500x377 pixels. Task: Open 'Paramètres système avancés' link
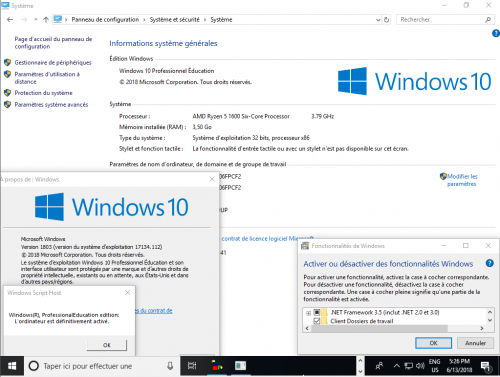click(51, 105)
